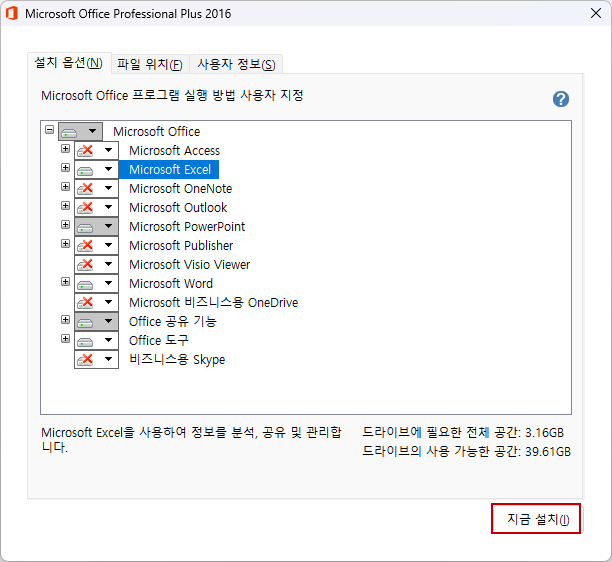
Task: Open install state dropdown for 비즈니스용 OneDrive
Action: tap(96, 302)
